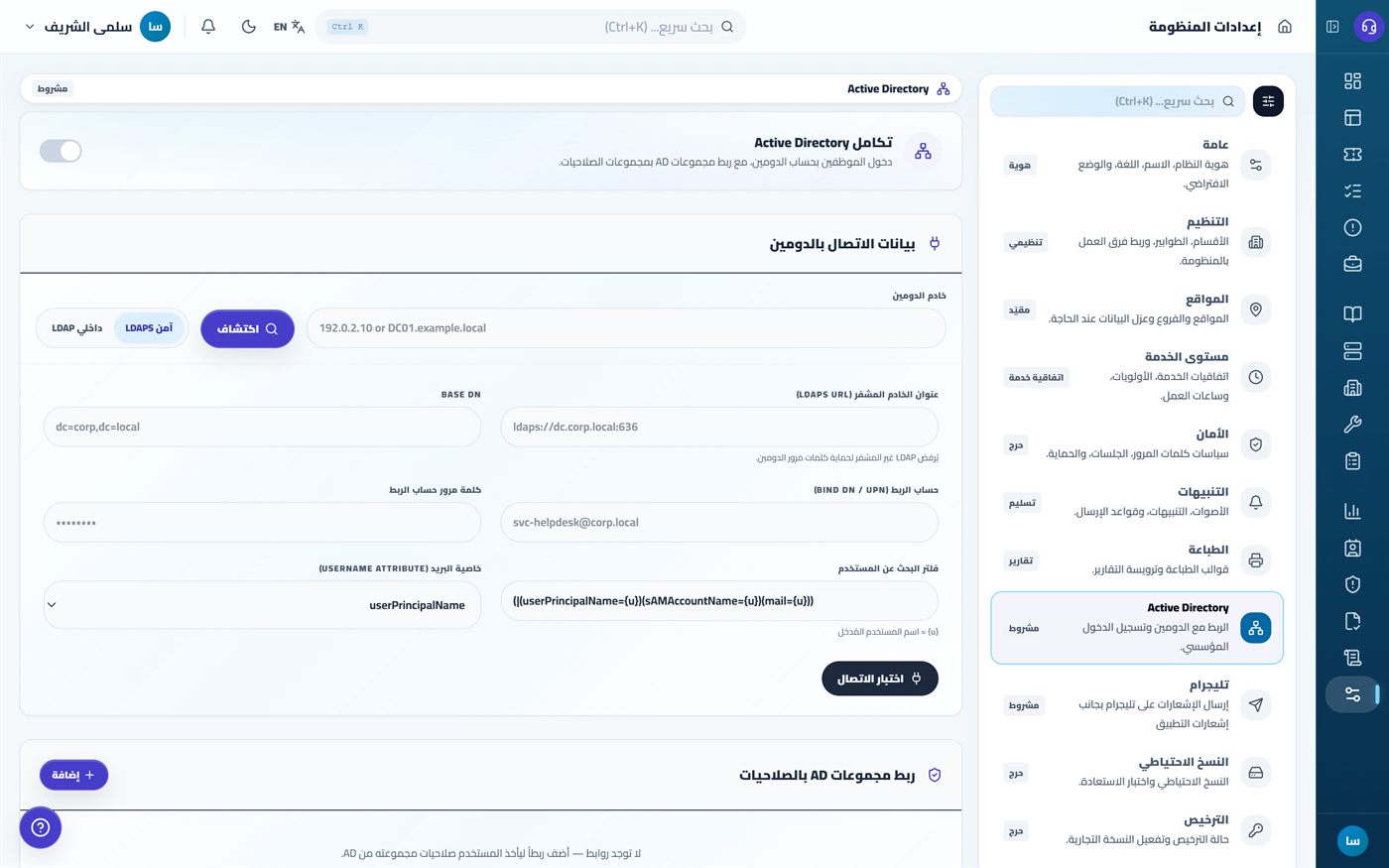Open the التنبيهات settings section
1389x868 pixels.
tap(1137, 502)
